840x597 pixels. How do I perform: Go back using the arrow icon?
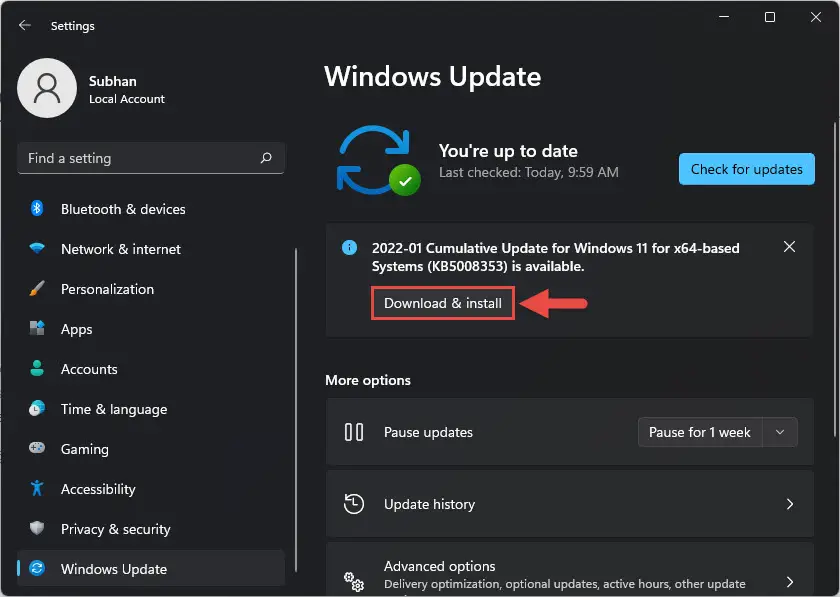click(x=25, y=25)
